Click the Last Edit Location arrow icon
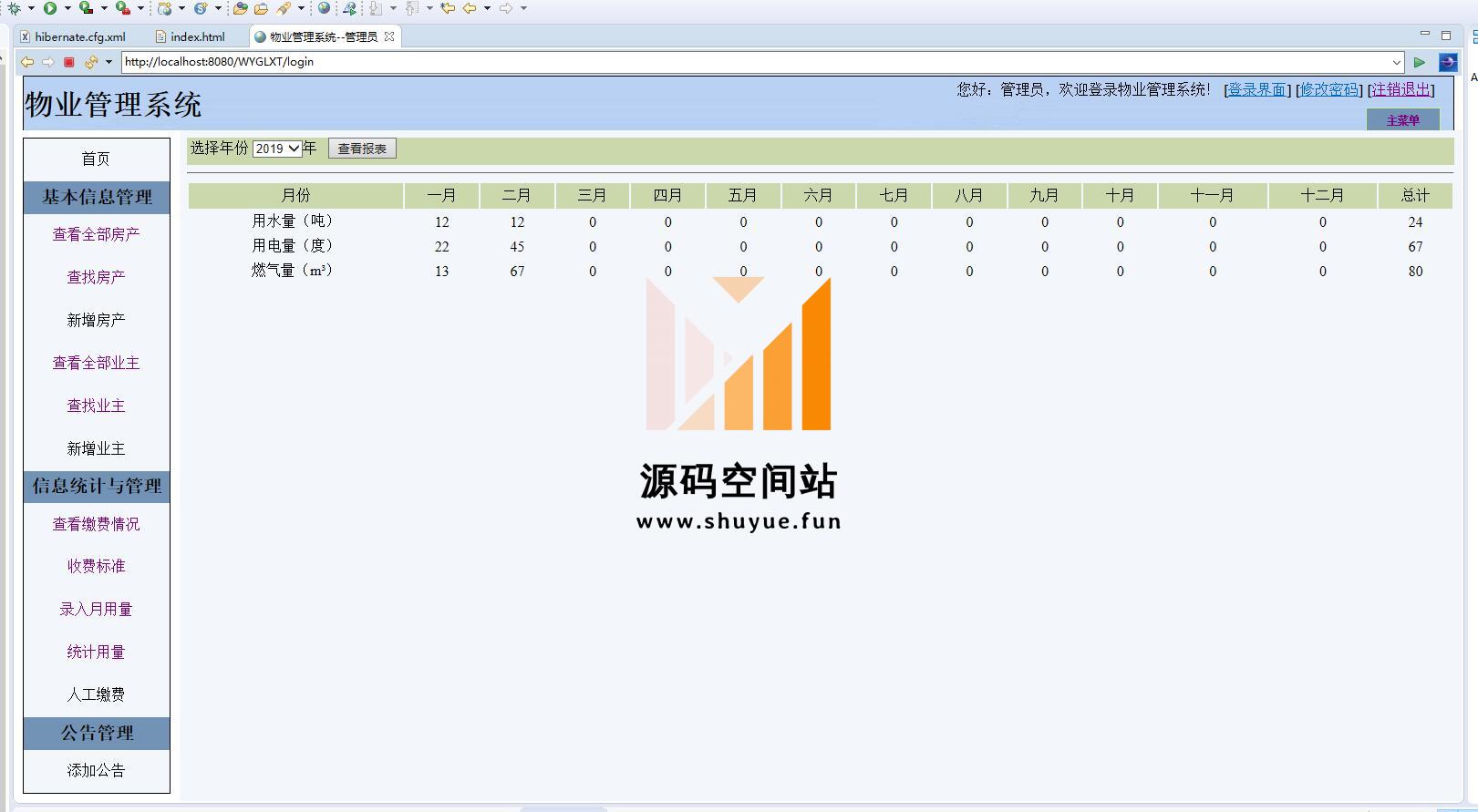The height and width of the screenshot is (812, 1478). [448, 8]
